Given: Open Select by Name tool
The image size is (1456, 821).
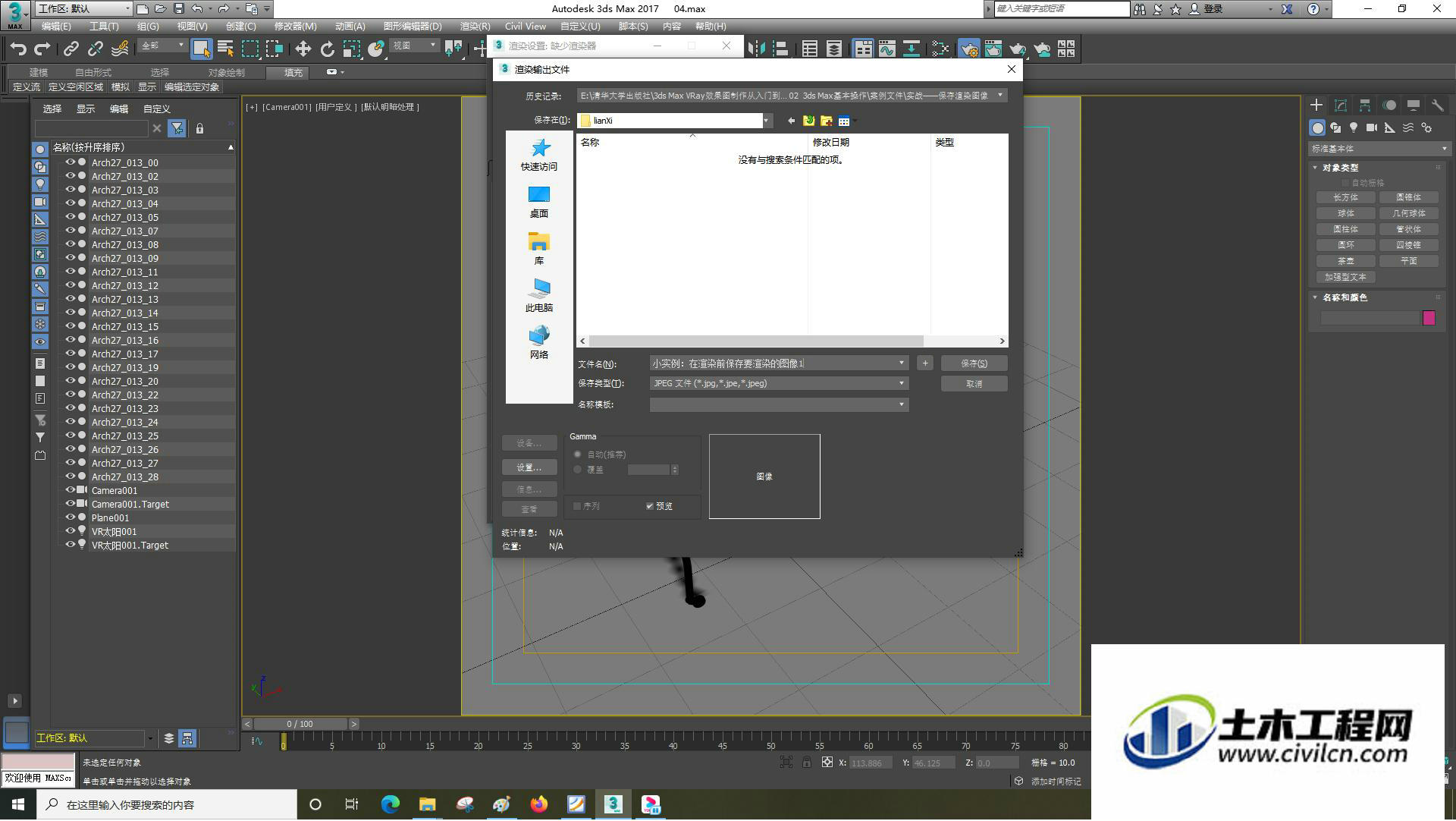Looking at the screenshot, I should [225, 49].
